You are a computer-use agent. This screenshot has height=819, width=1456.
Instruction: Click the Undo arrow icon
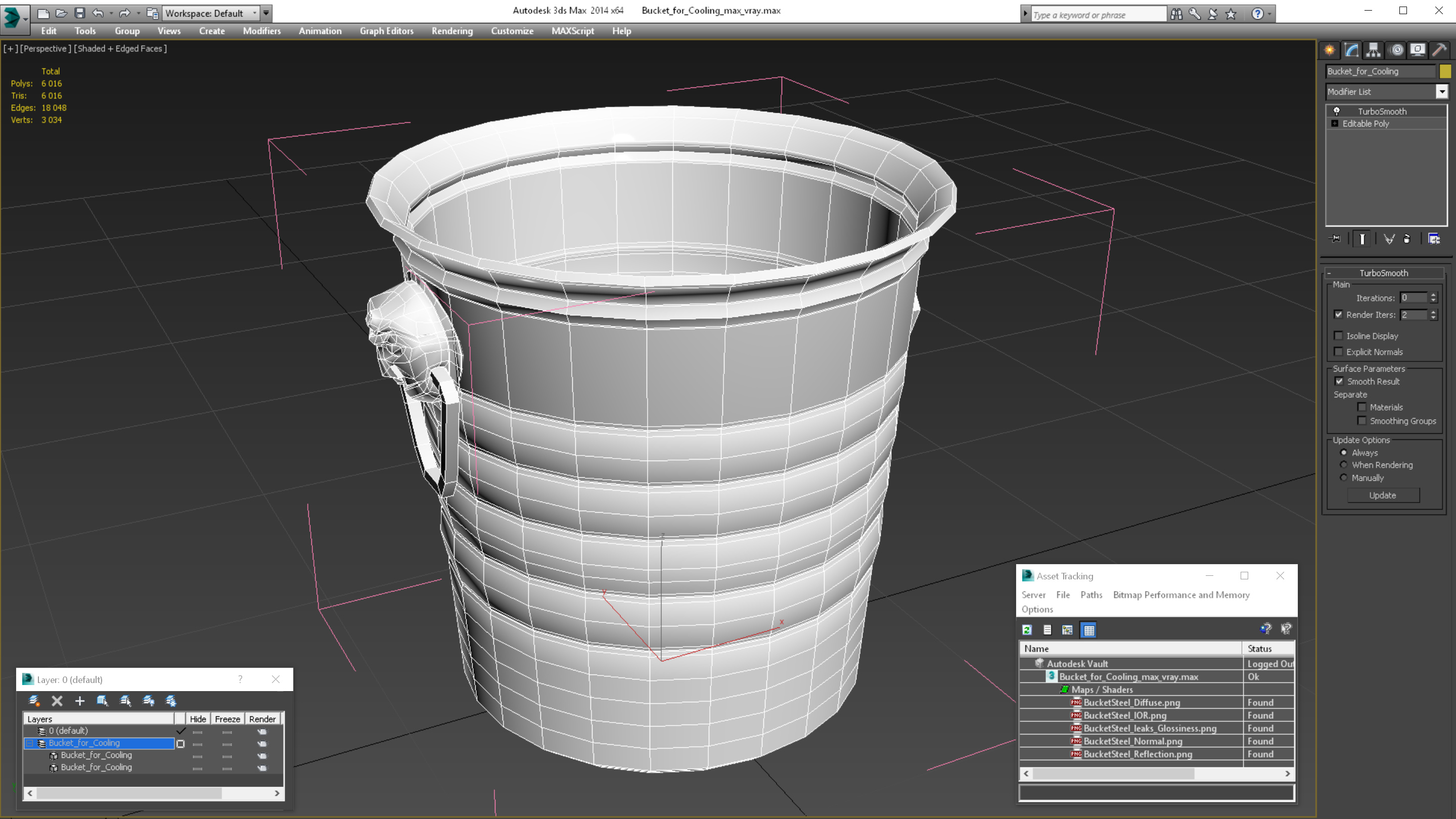click(x=98, y=13)
